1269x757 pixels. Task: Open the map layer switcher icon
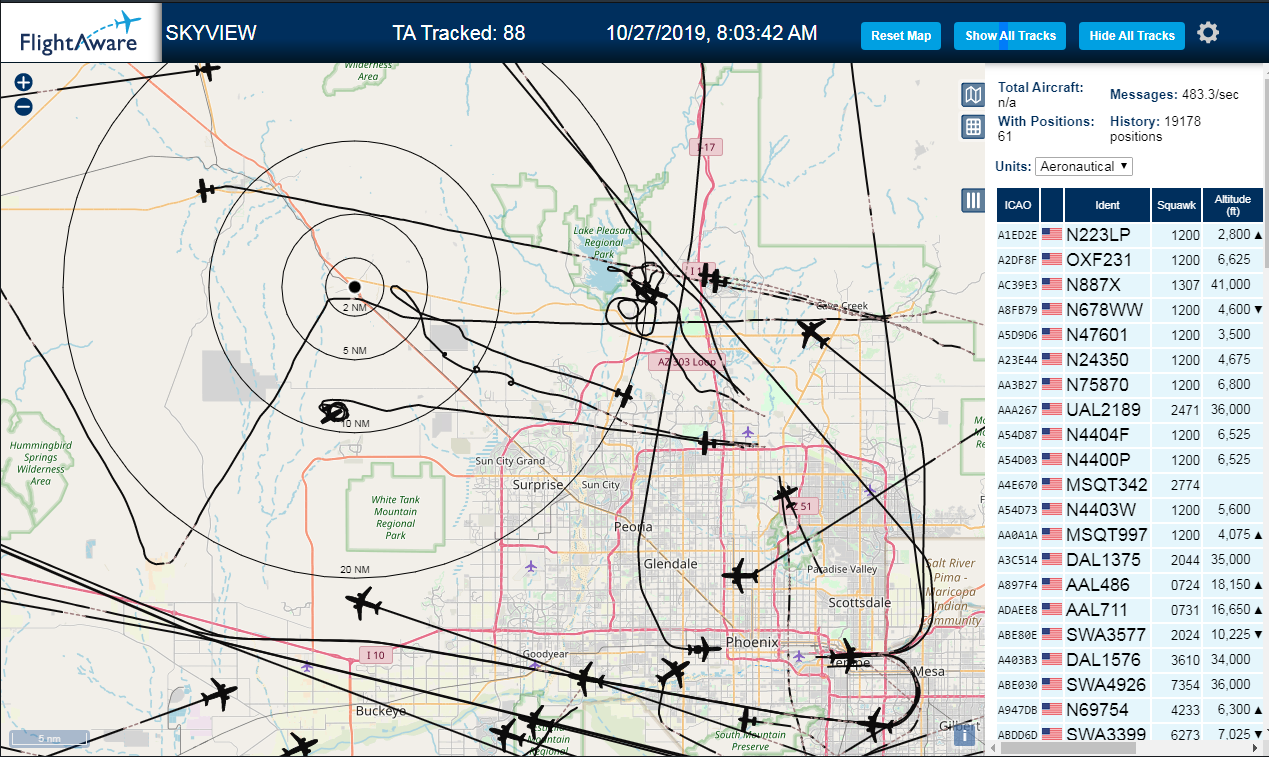pos(973,95)
